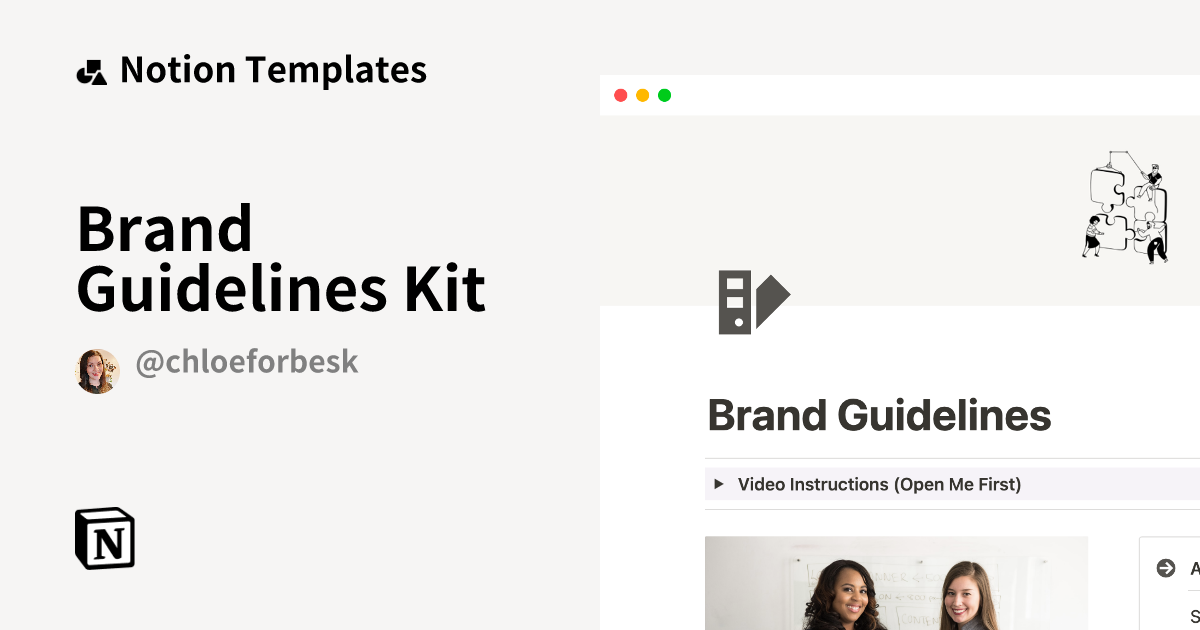The width and height of the screenshot is (1200, 630).
Task: Click the browser title bar
Action: pos(900,95)
